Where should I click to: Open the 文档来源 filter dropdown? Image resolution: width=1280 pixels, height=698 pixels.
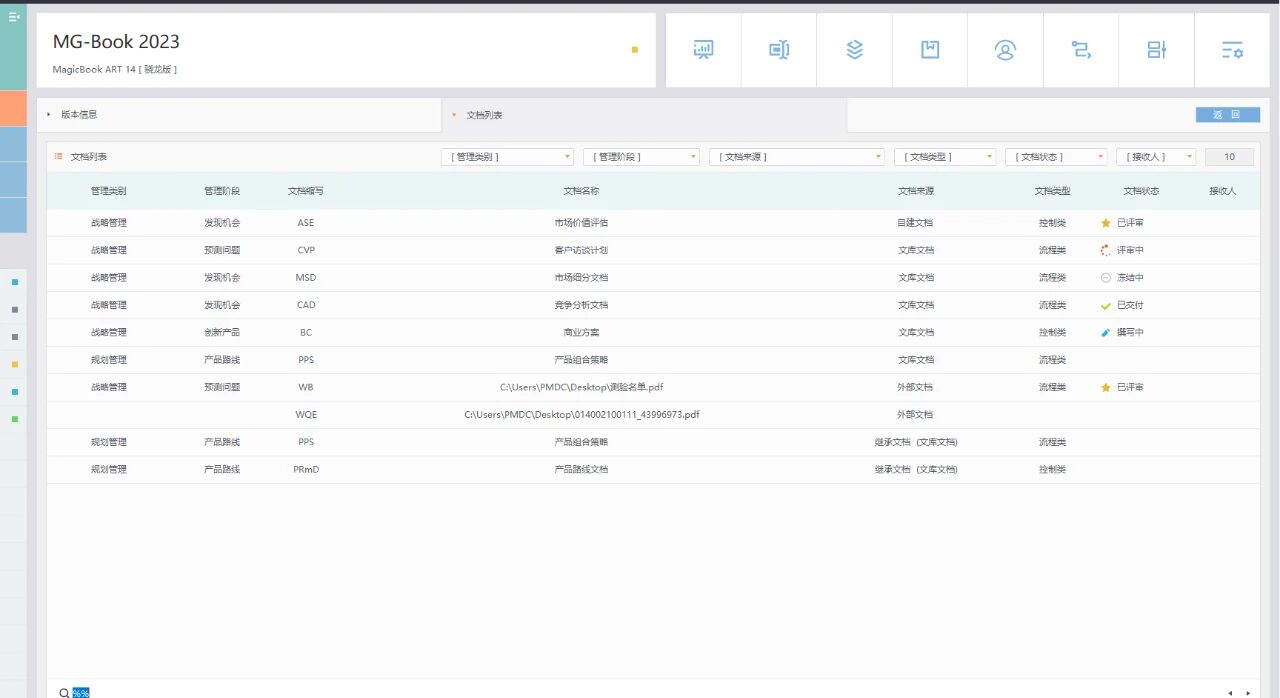pyautogui.click(x=796, y=157)
